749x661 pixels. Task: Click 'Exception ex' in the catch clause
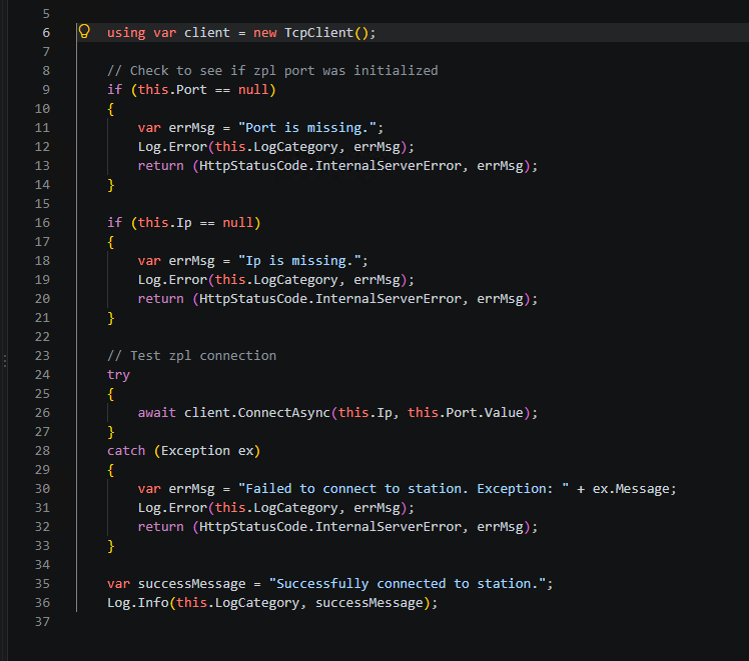coord(207,450)
